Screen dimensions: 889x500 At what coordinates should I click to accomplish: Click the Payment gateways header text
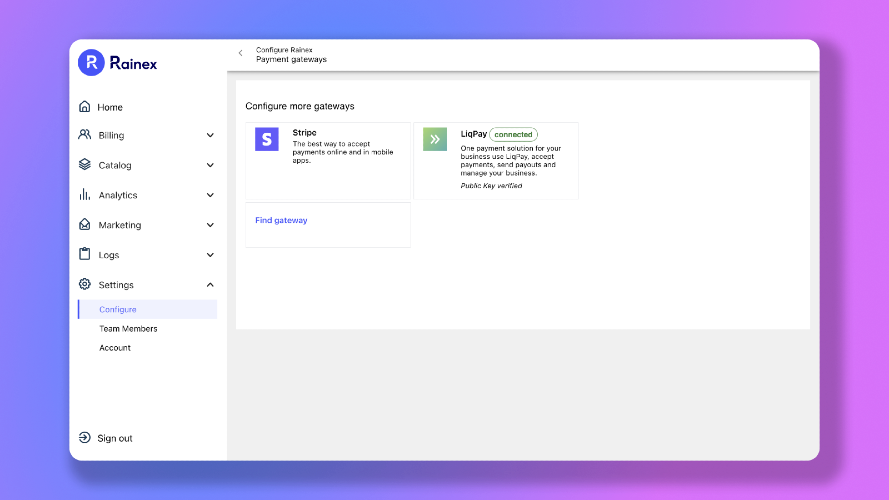291,60
